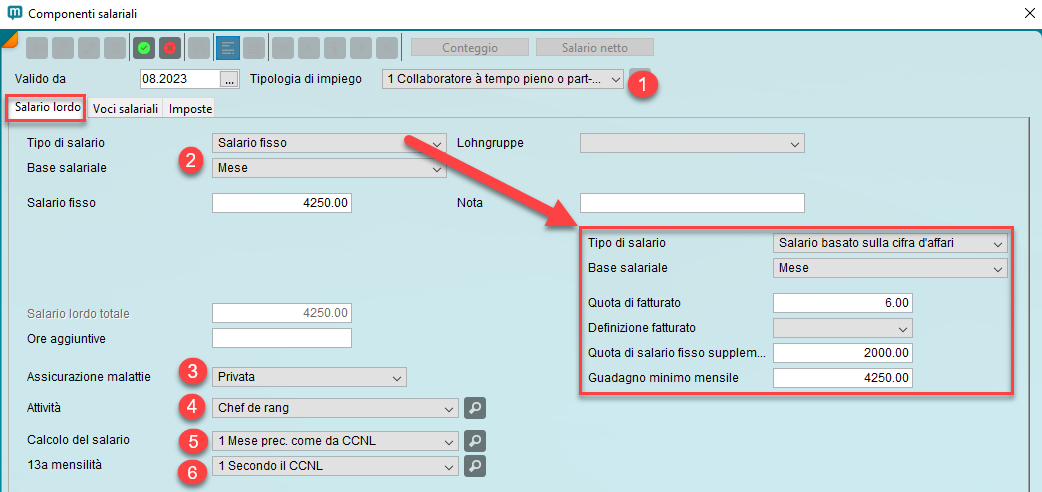1042x492 pixels.
Task: Switch to the Voci salariali tab
Action: tap(125, 108)
